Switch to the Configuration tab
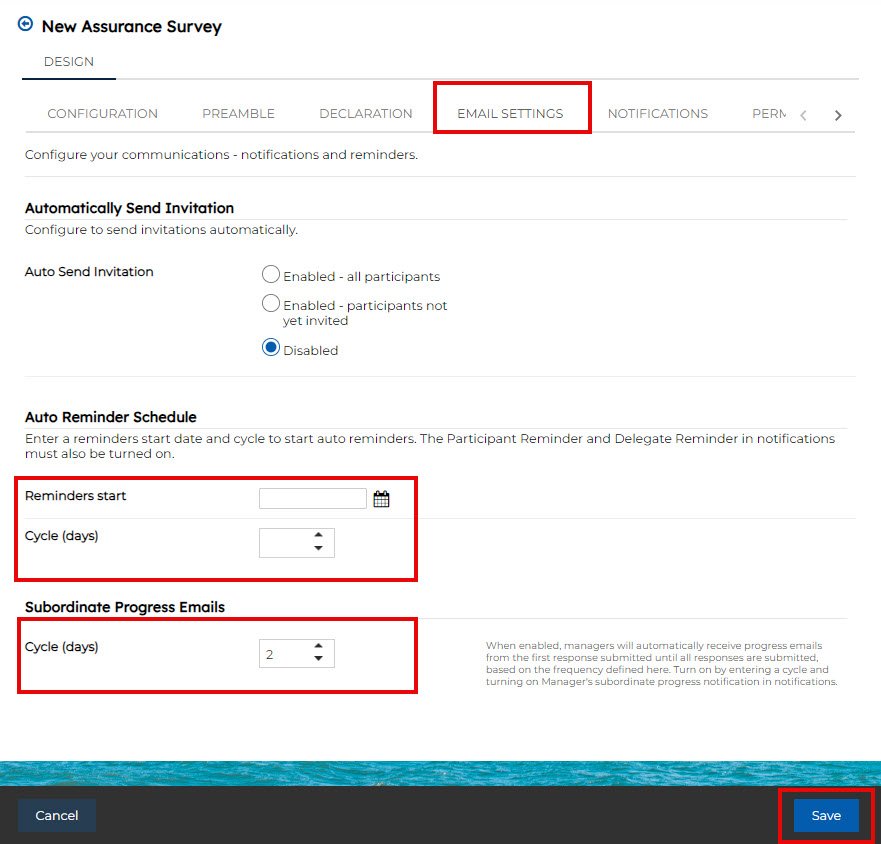This screenshot has width=881, height=844. point(102,114)
